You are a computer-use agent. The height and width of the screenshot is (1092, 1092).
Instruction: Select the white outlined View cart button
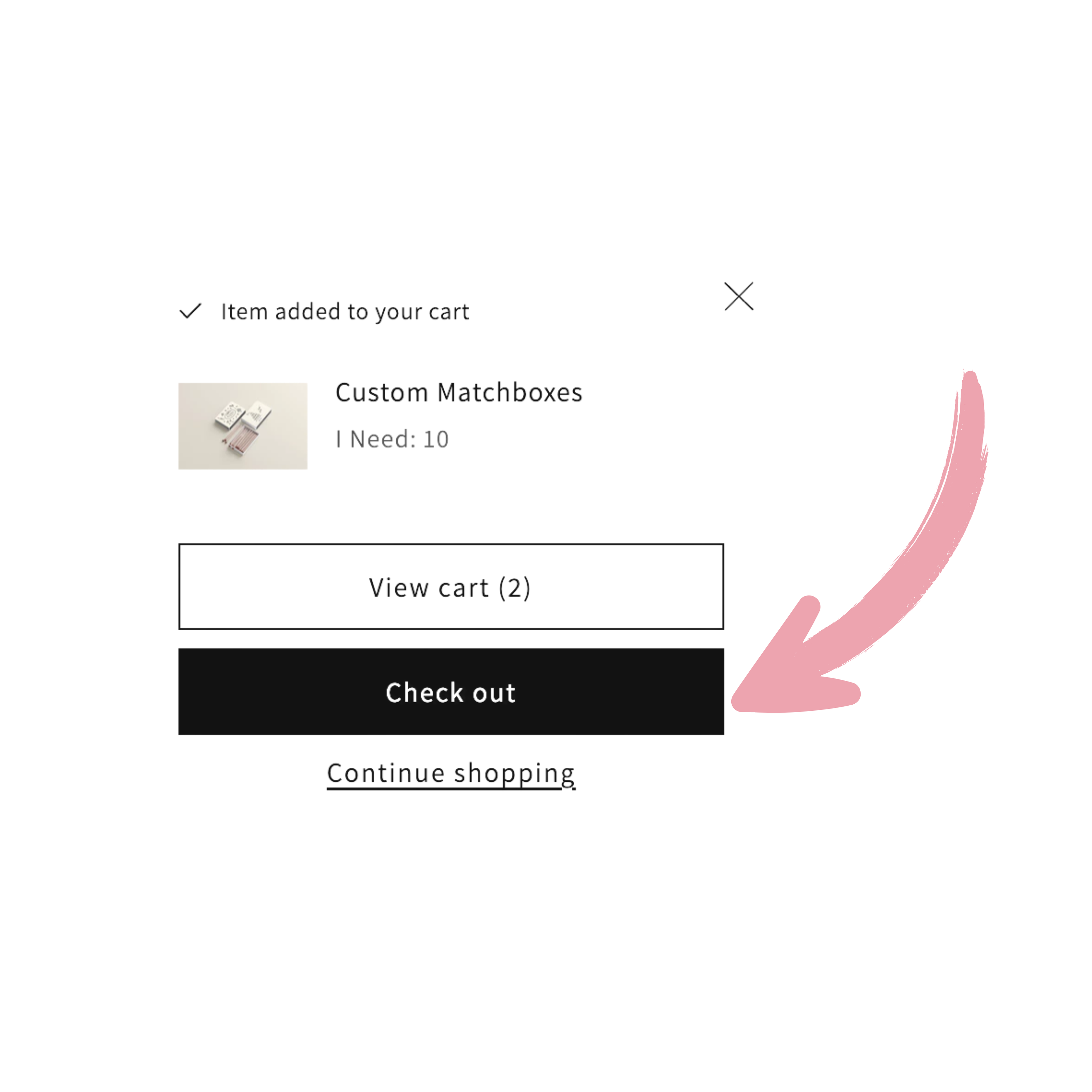(x=451, y=587)
